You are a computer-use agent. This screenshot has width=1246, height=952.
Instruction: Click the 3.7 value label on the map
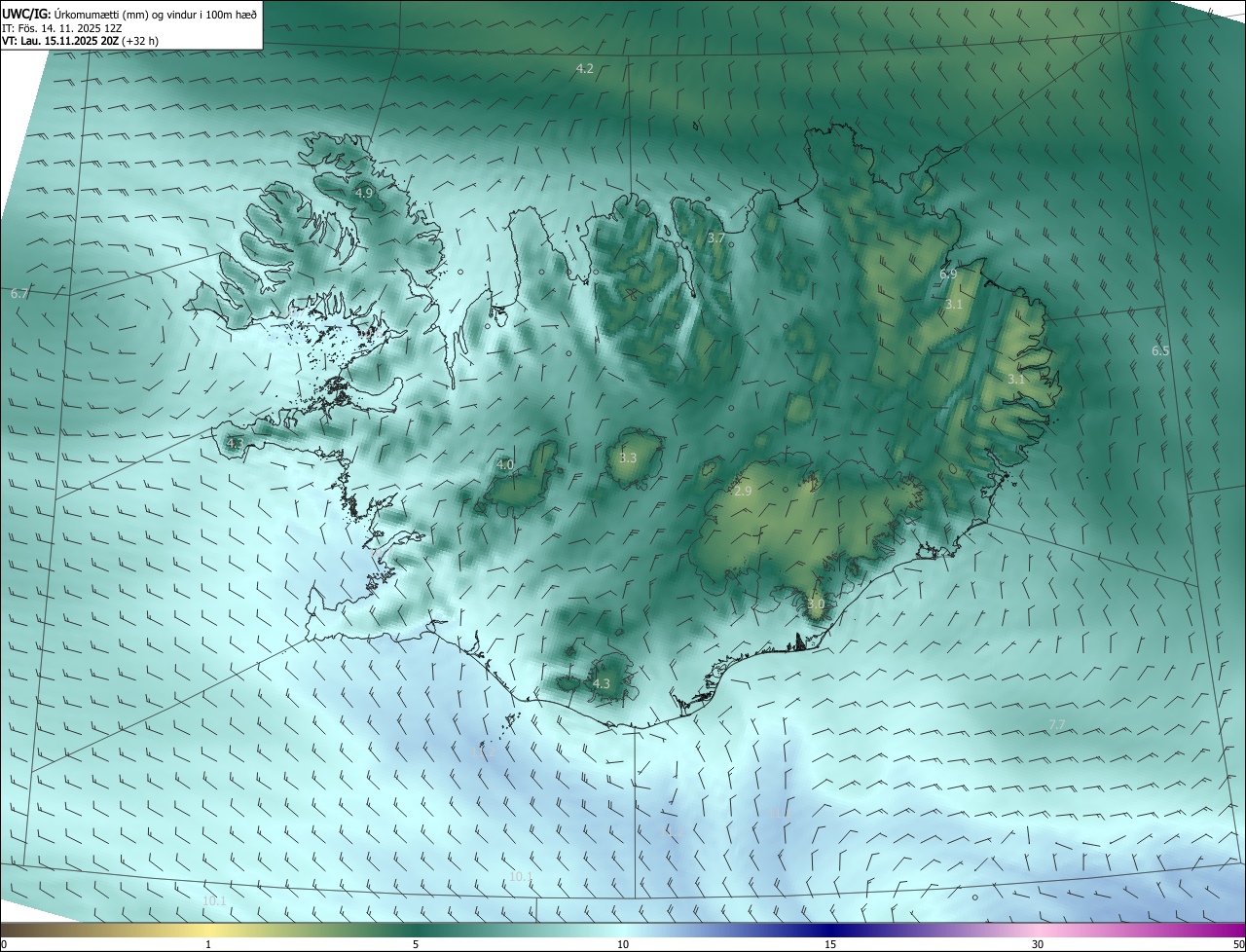pyautogui.click(x=716, y=238)
